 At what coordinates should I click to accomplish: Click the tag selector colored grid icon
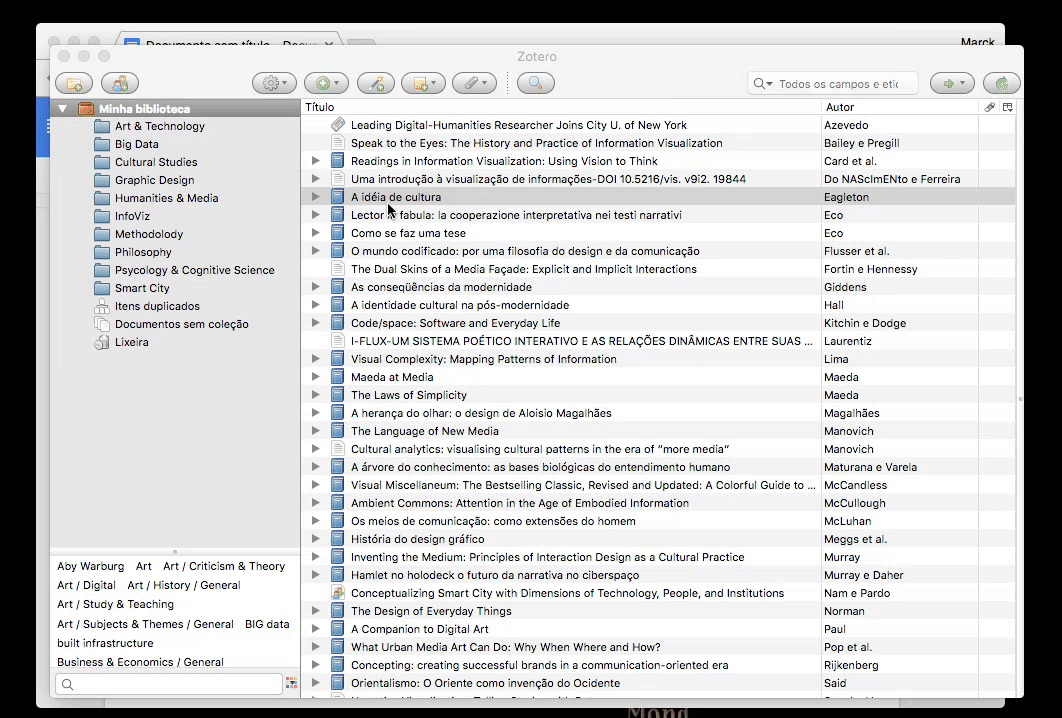[291, 683]
